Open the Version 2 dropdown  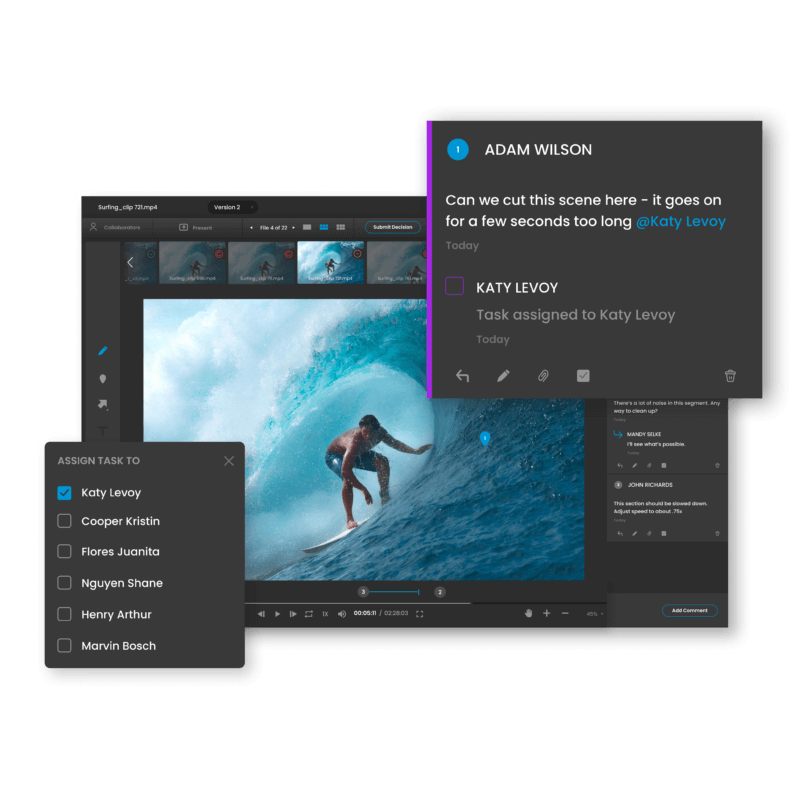(x=232, y=207)
